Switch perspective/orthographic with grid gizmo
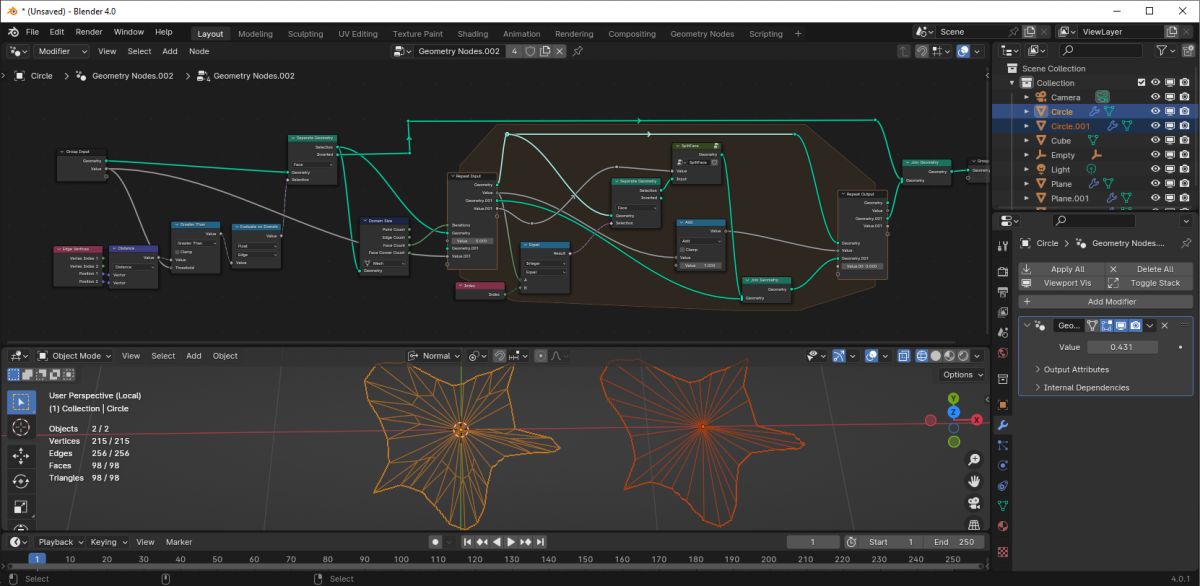Image resolution: width=1200 pixels, height=586 pixels. coord(974,524)
